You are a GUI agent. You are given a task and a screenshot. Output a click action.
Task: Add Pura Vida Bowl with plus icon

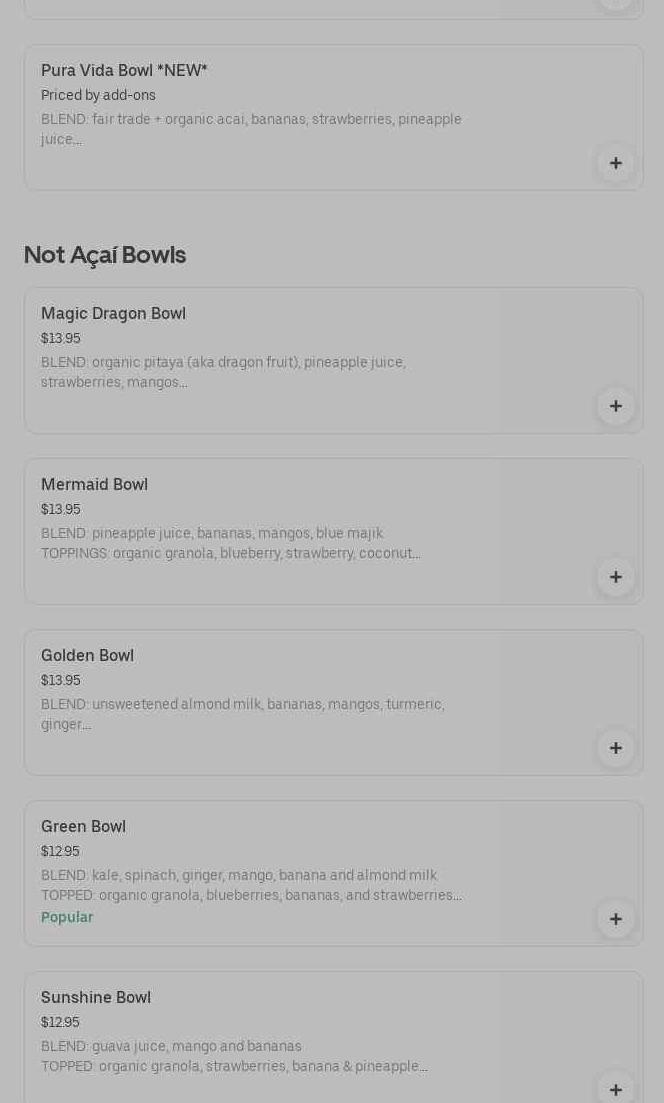coord(615,163)
